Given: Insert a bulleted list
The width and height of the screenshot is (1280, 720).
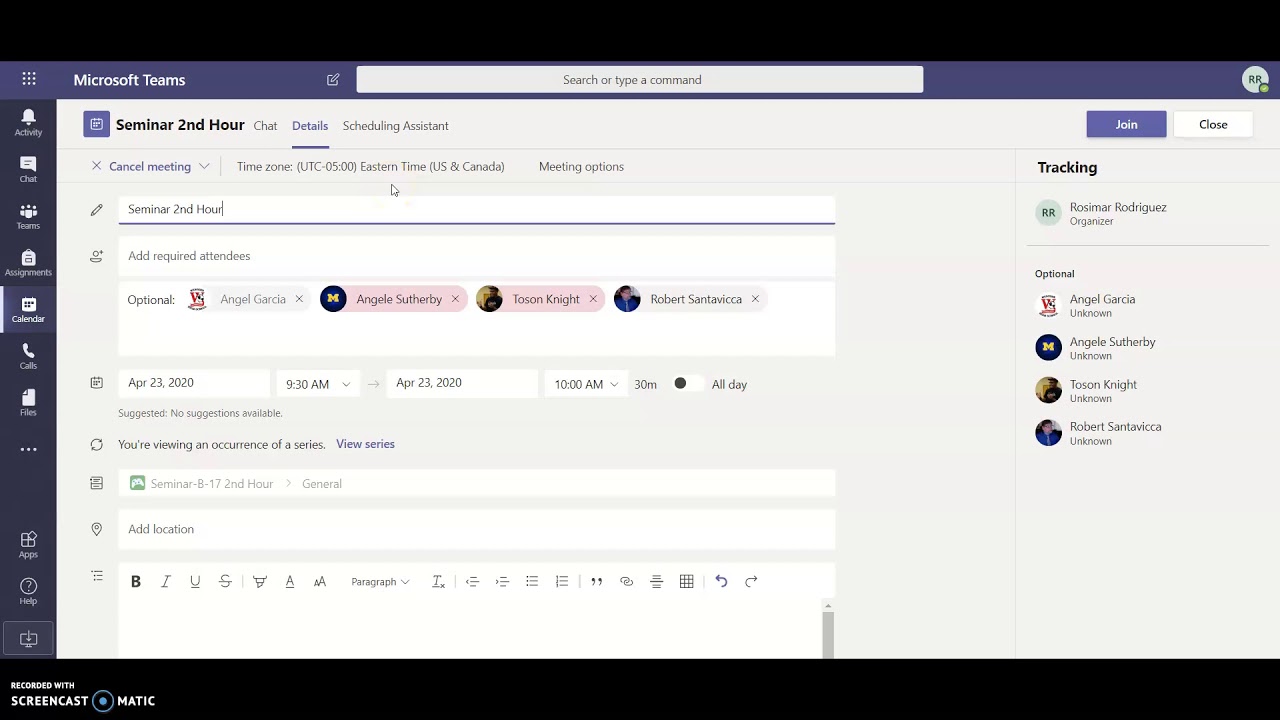Looking at the screenshot, I should [532, 581].
